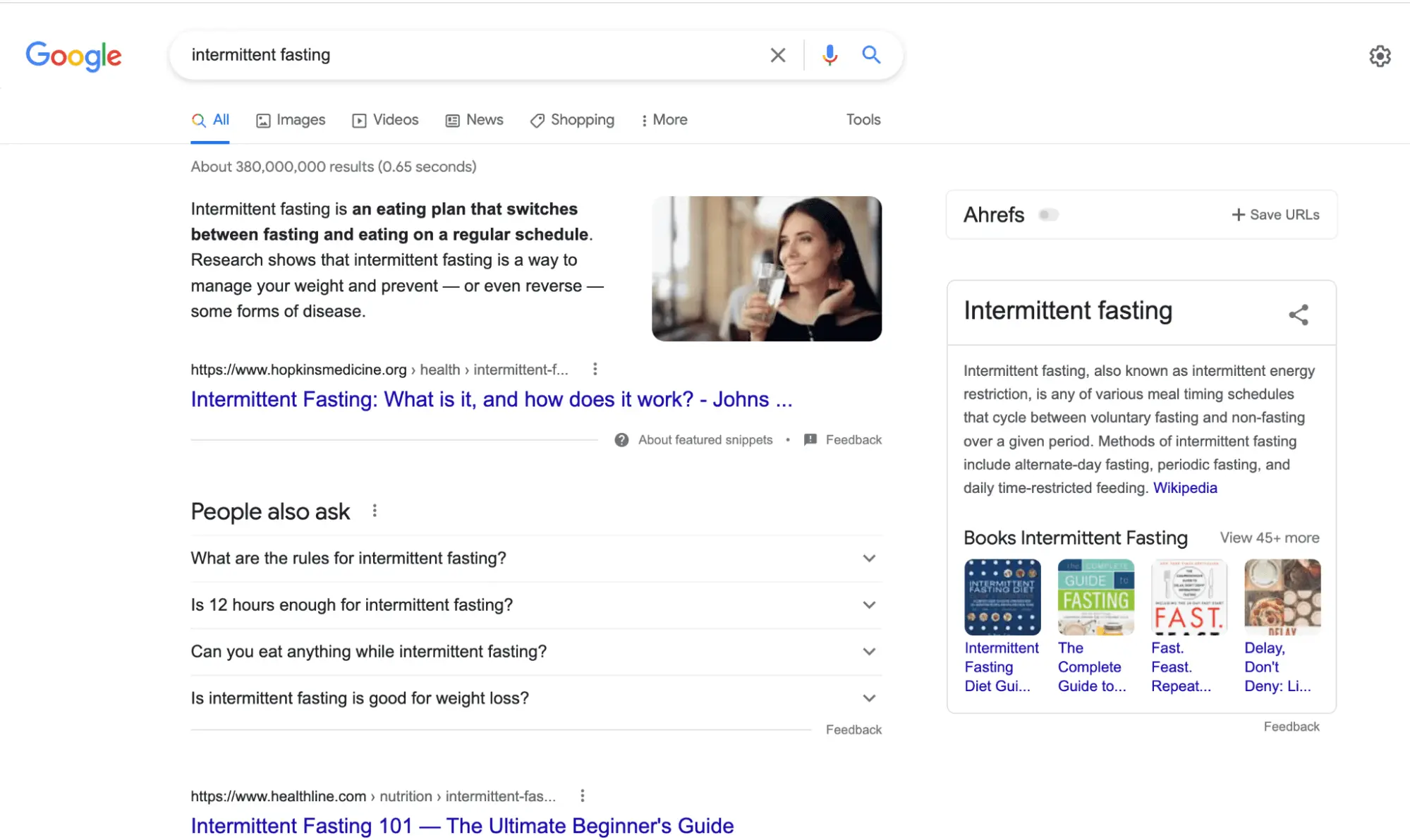This screenshot has width=1410, height=840.
Task: Expand 'Can you eat anything while intermittent fasting?'
Action: 869,652
